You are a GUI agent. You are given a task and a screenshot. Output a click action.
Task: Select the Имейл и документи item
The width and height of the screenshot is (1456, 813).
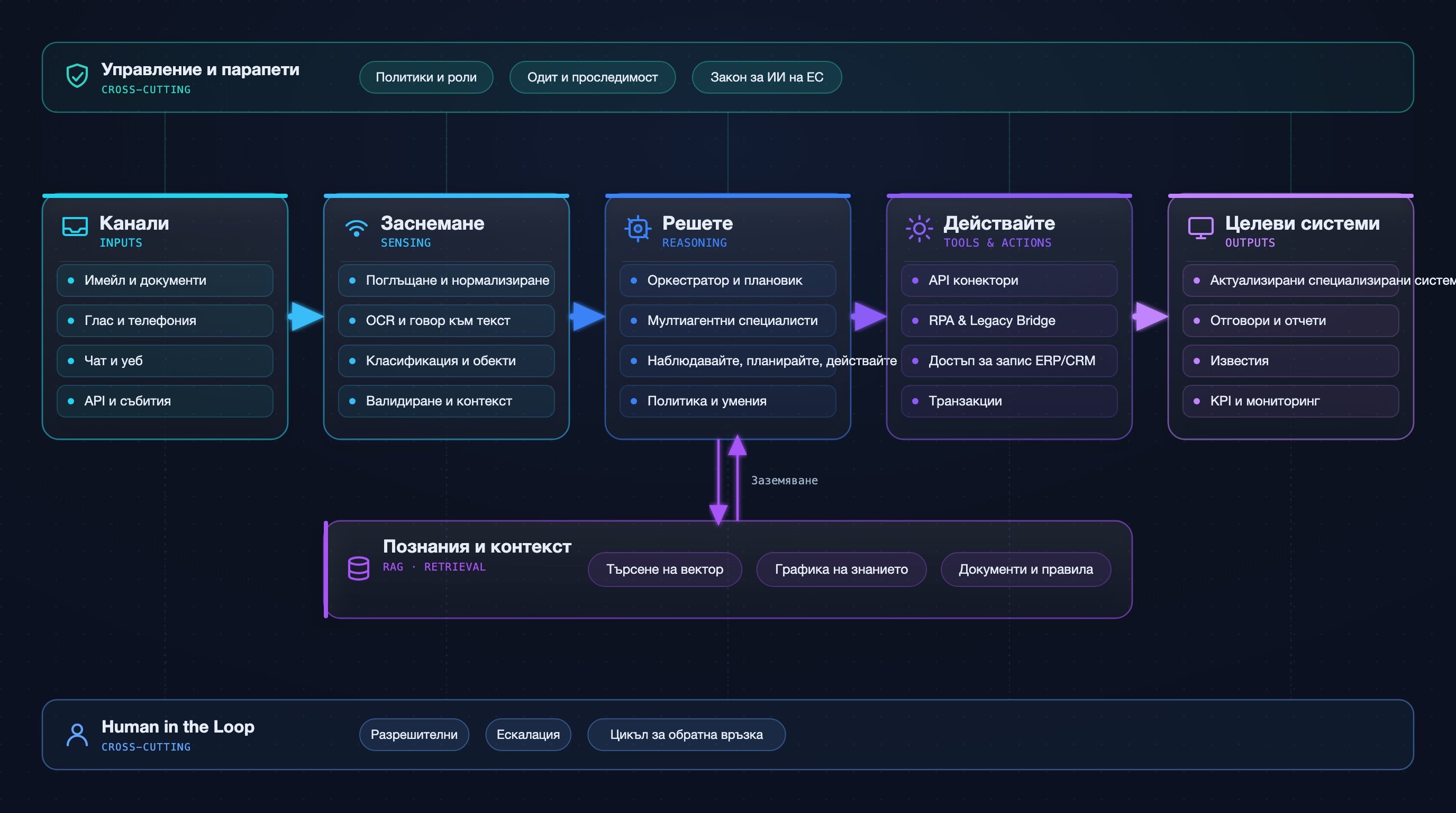[x=165, y=281]
